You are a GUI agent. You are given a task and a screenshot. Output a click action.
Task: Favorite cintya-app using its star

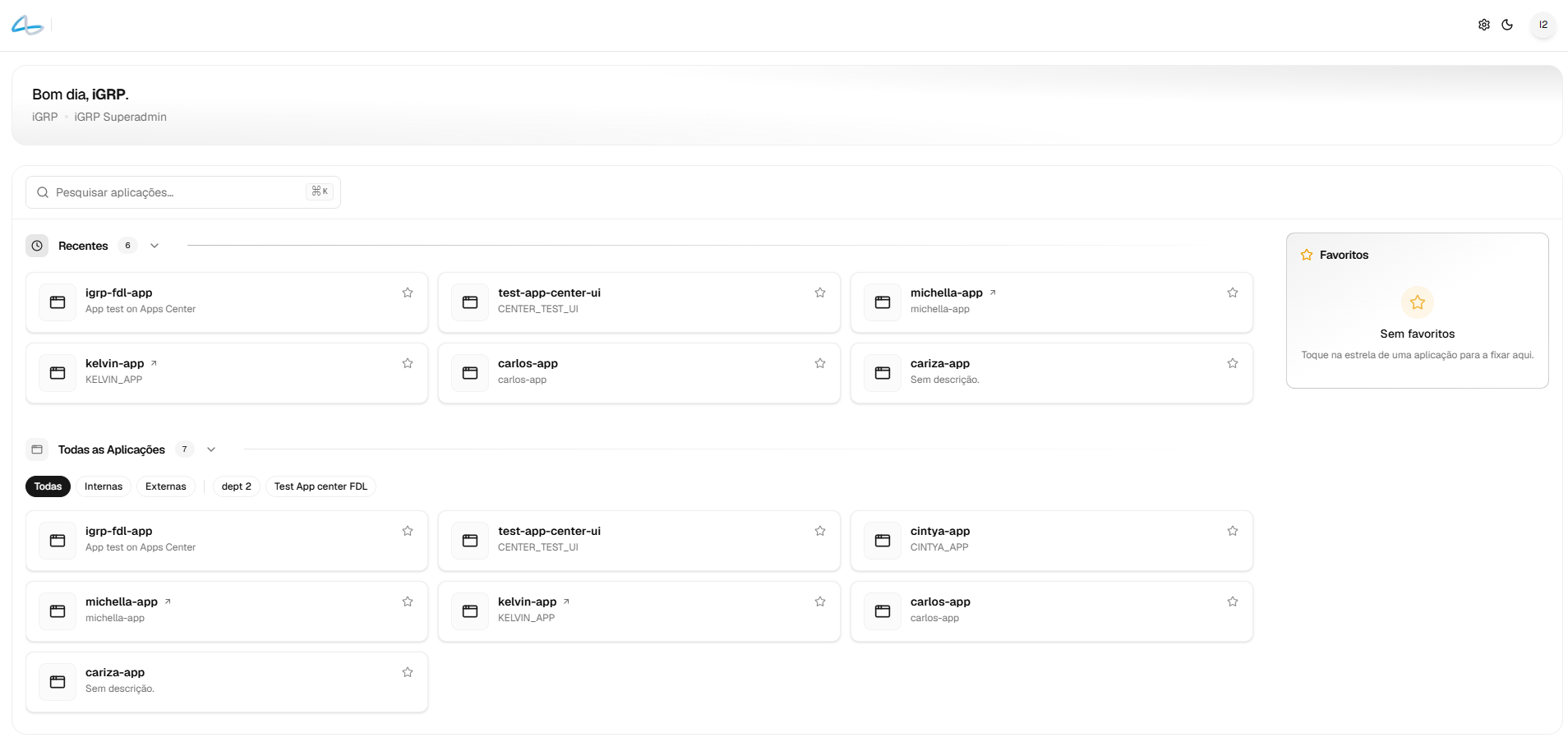click(x=1233, y=531)
